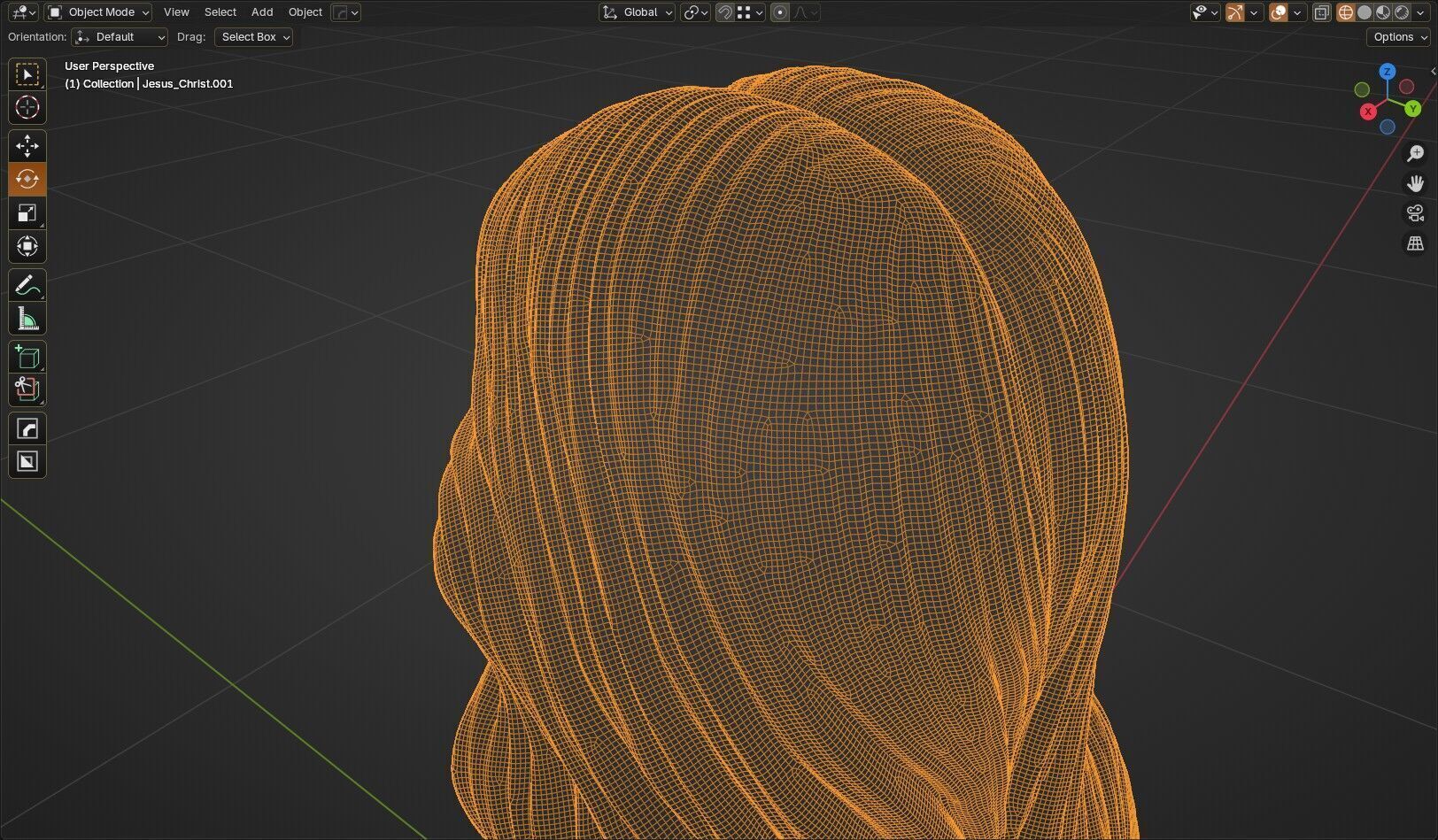Click the User Perspective label

(x=109, y=66)
